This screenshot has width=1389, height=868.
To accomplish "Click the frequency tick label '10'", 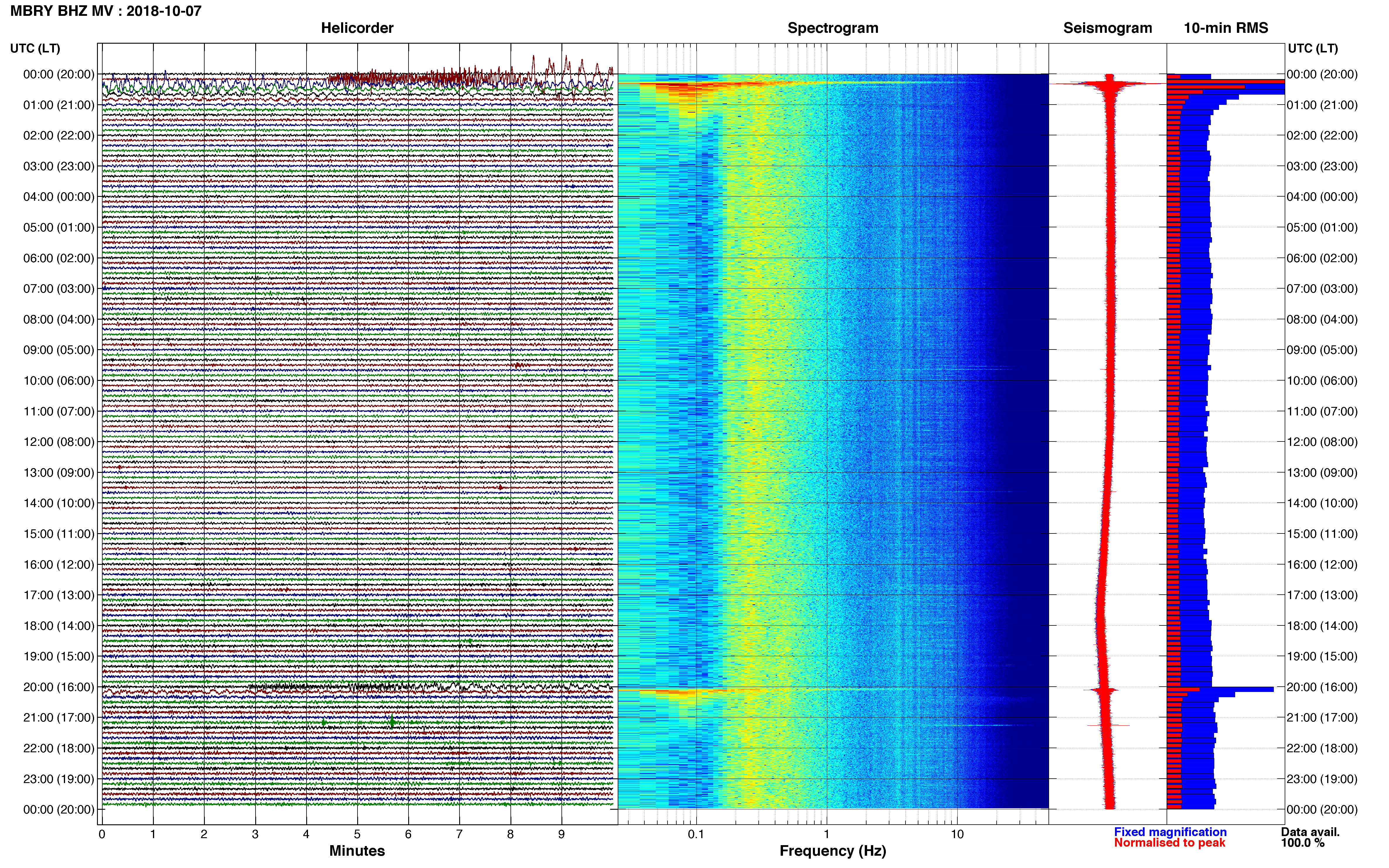I will click(x=957, y=835).
